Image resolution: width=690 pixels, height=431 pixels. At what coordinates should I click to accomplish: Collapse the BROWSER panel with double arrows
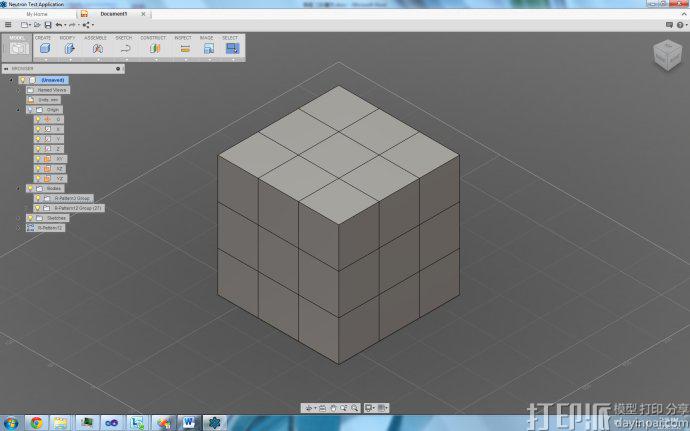click(x=6, y=69)
